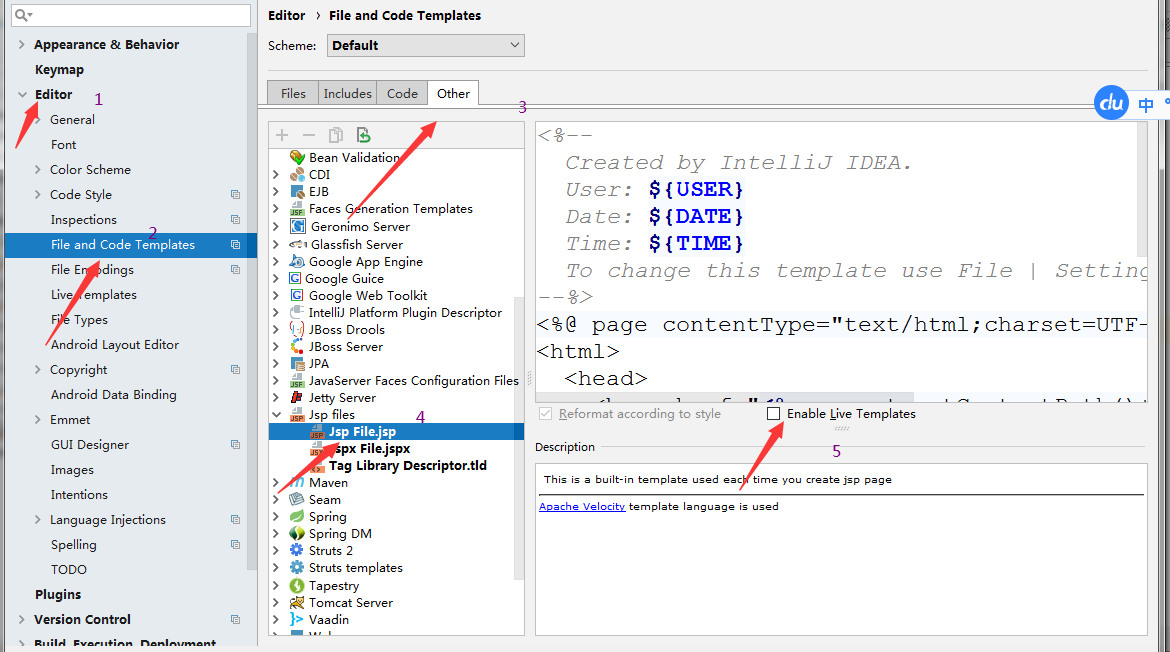Click the Google Guice icon
The height and width of the screenshot is (652, 1170).
(295, 278)
